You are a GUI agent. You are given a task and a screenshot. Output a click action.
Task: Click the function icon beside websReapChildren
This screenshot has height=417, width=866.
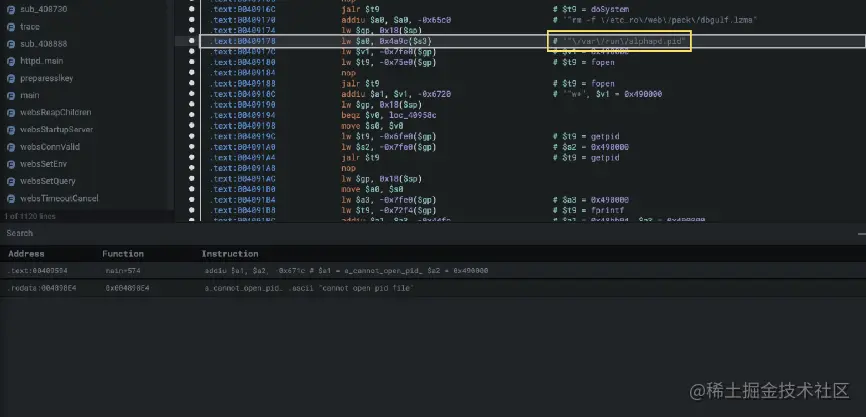tap(10, 113)
